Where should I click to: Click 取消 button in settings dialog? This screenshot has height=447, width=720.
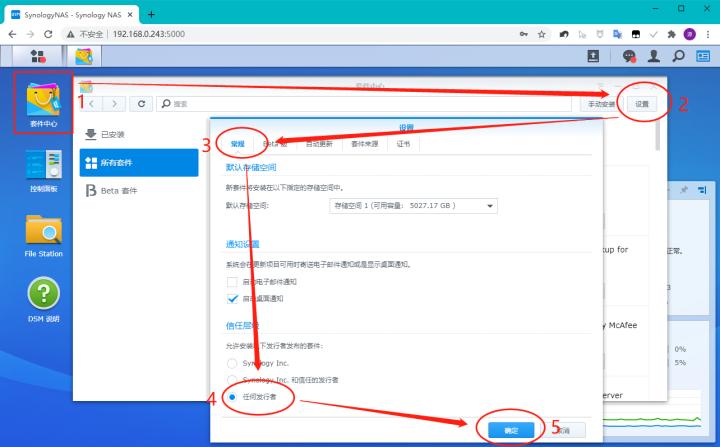(562, 430)
